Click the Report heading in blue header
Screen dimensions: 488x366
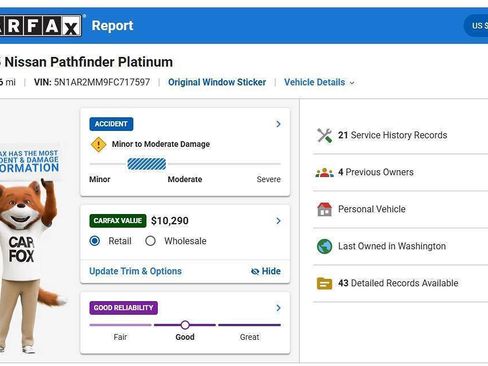(112, 26)
